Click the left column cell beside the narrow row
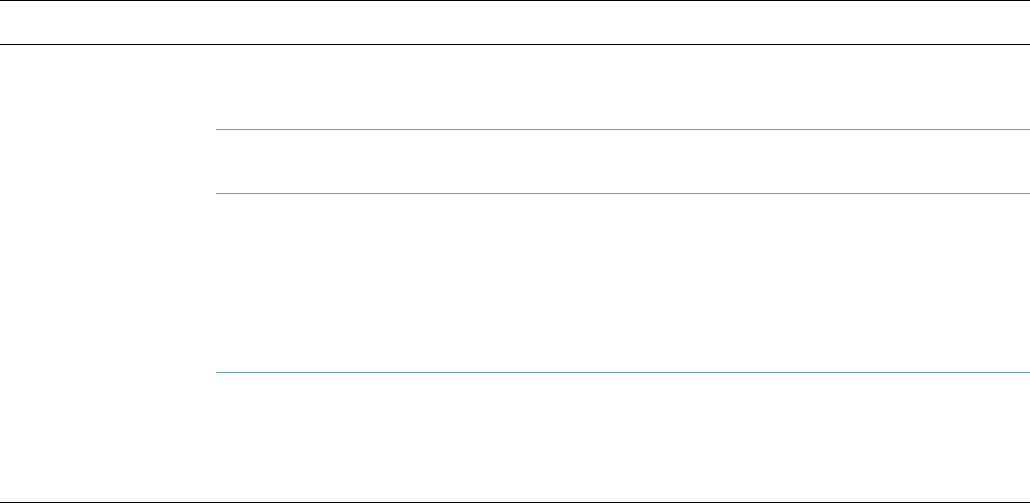Screen dimensions: 1030x503 tap(108, 162)
